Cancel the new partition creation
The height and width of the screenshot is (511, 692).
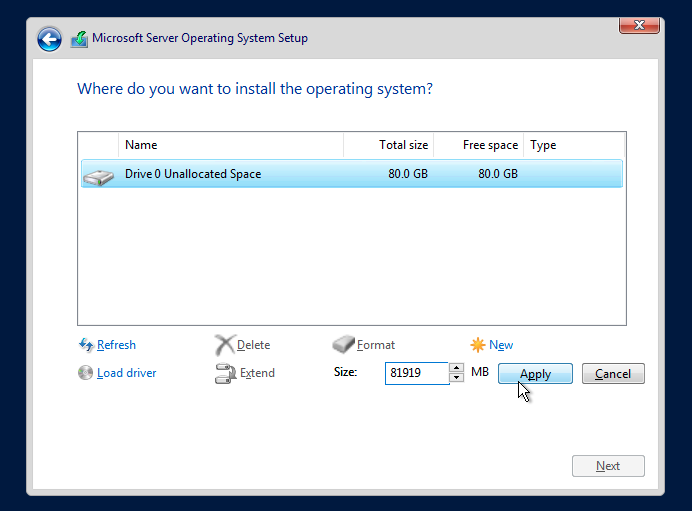click(x=613, y=374)
